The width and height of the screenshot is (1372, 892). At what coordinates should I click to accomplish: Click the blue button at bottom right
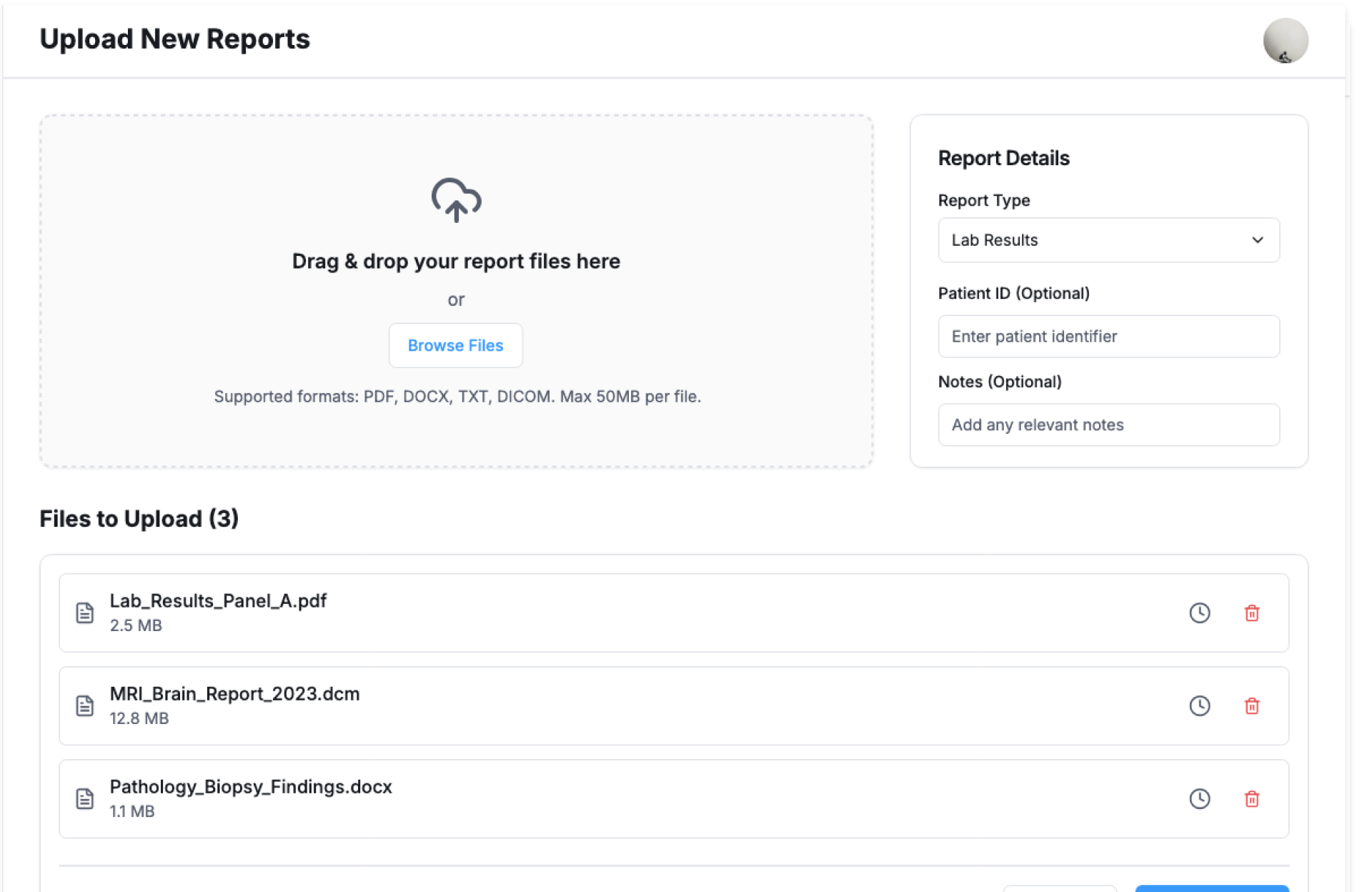[x=1211, y=888]
